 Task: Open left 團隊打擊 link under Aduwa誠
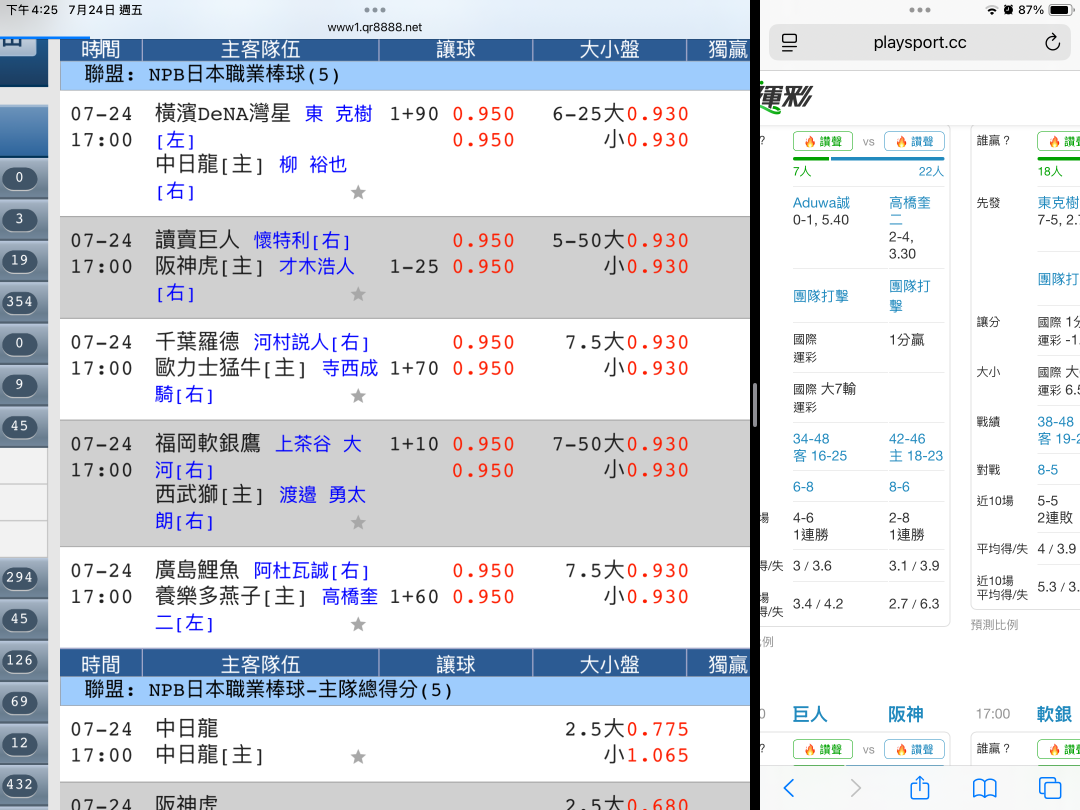pyautogui.click(x=820, y=296)
